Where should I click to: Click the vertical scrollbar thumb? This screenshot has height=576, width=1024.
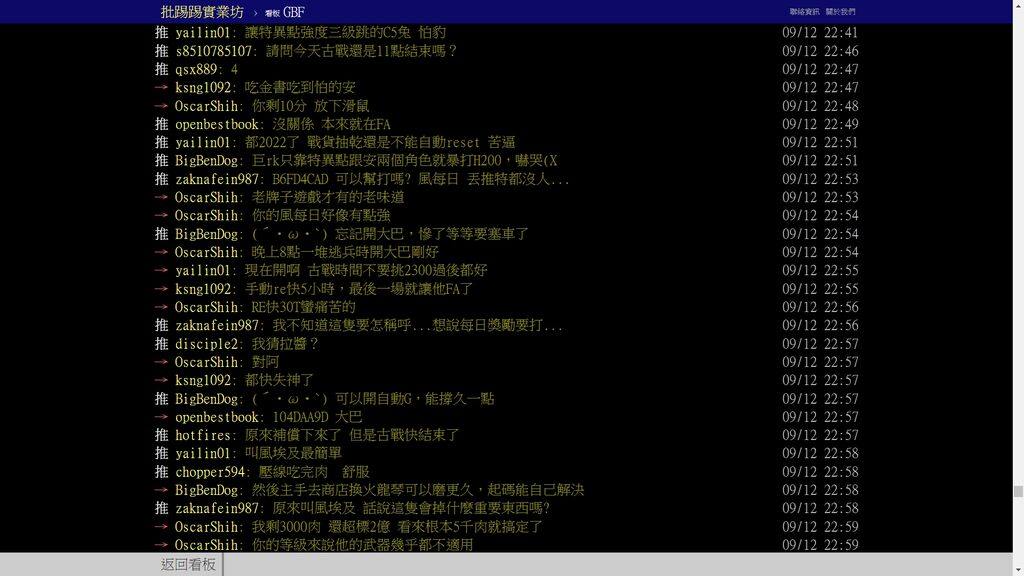coord(1018,492)
